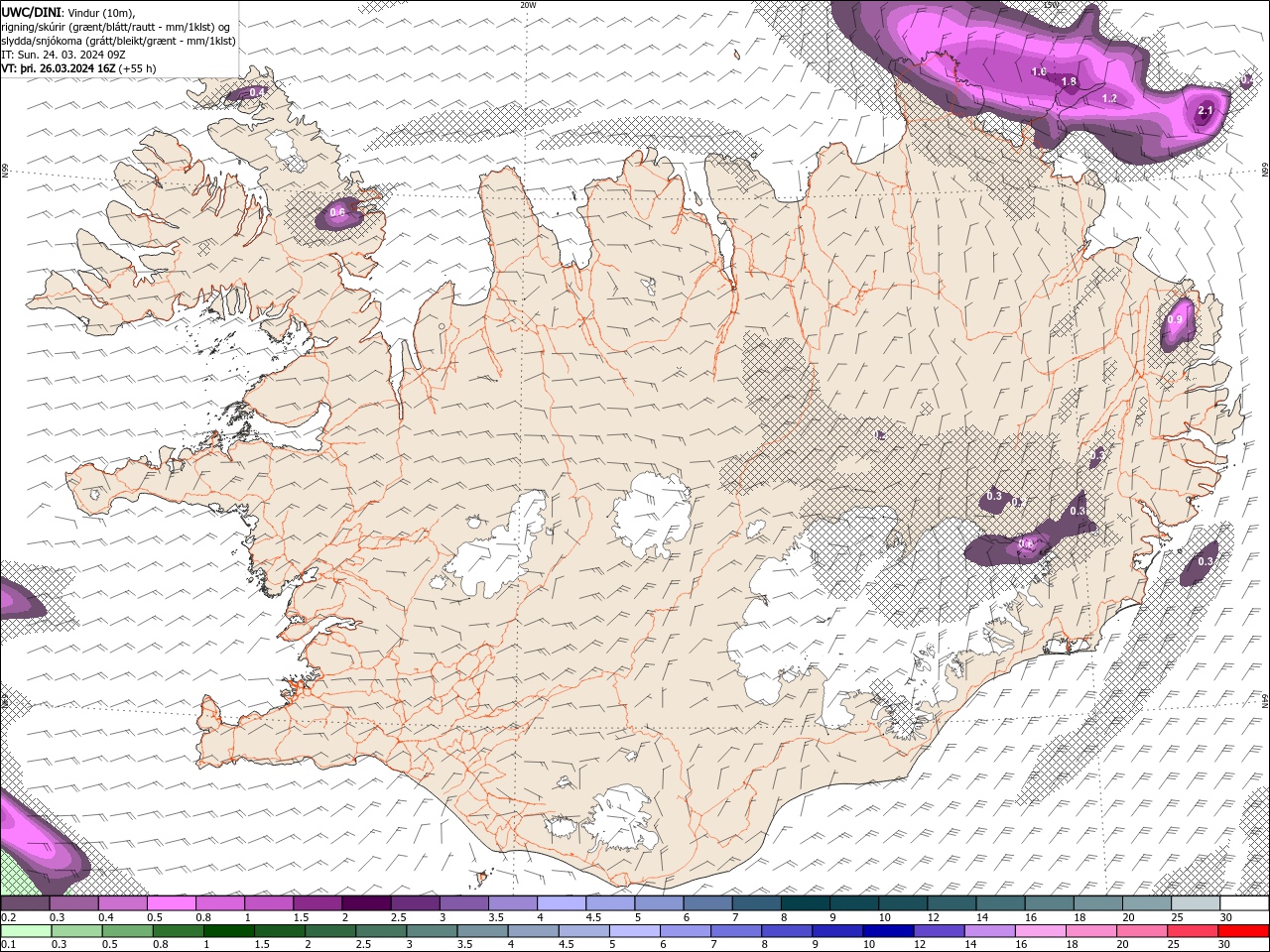Click the '20W' longitude label

coord(528,5)
